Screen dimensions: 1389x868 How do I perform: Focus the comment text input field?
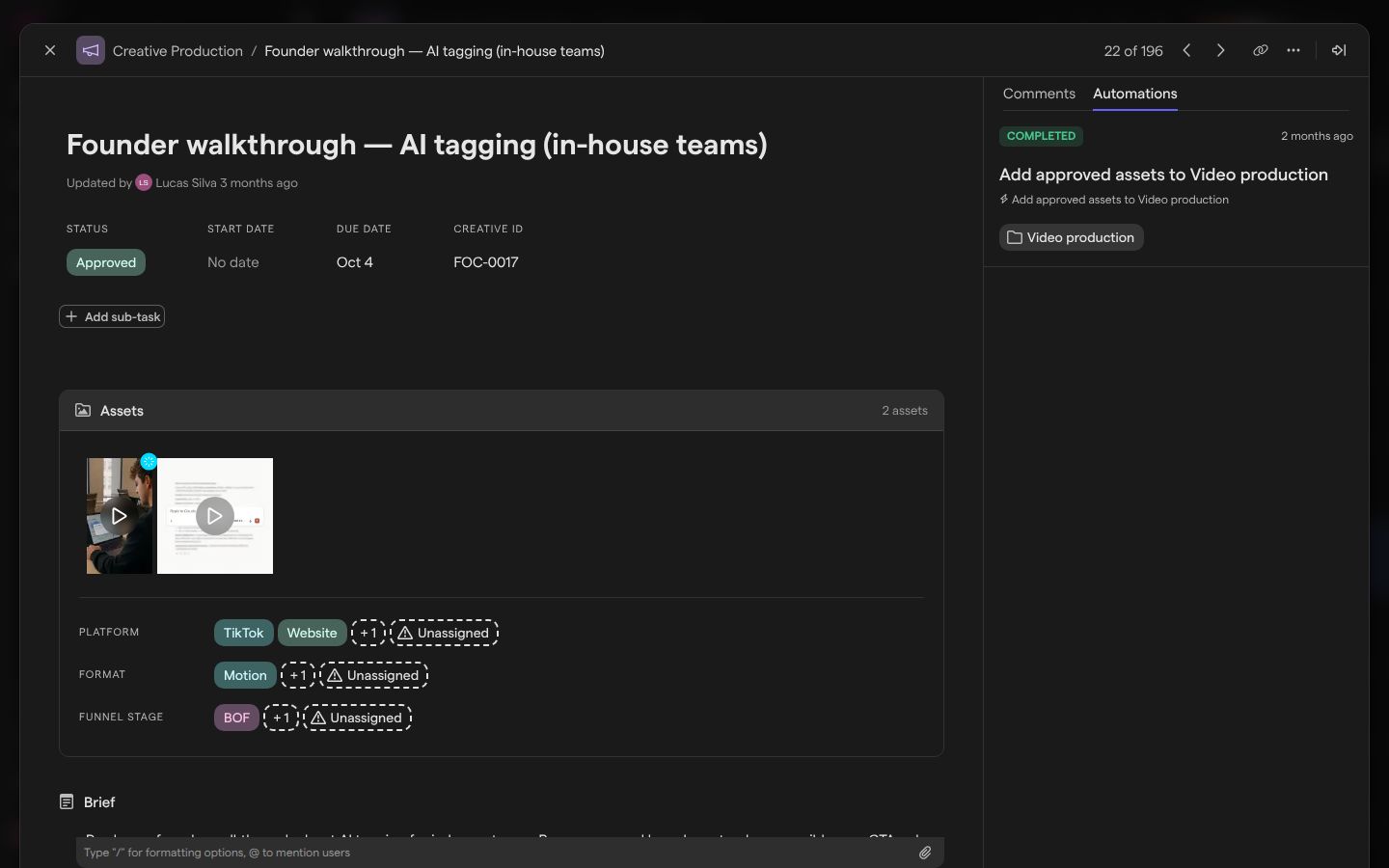pyautogui.click(x=497, y=853)
